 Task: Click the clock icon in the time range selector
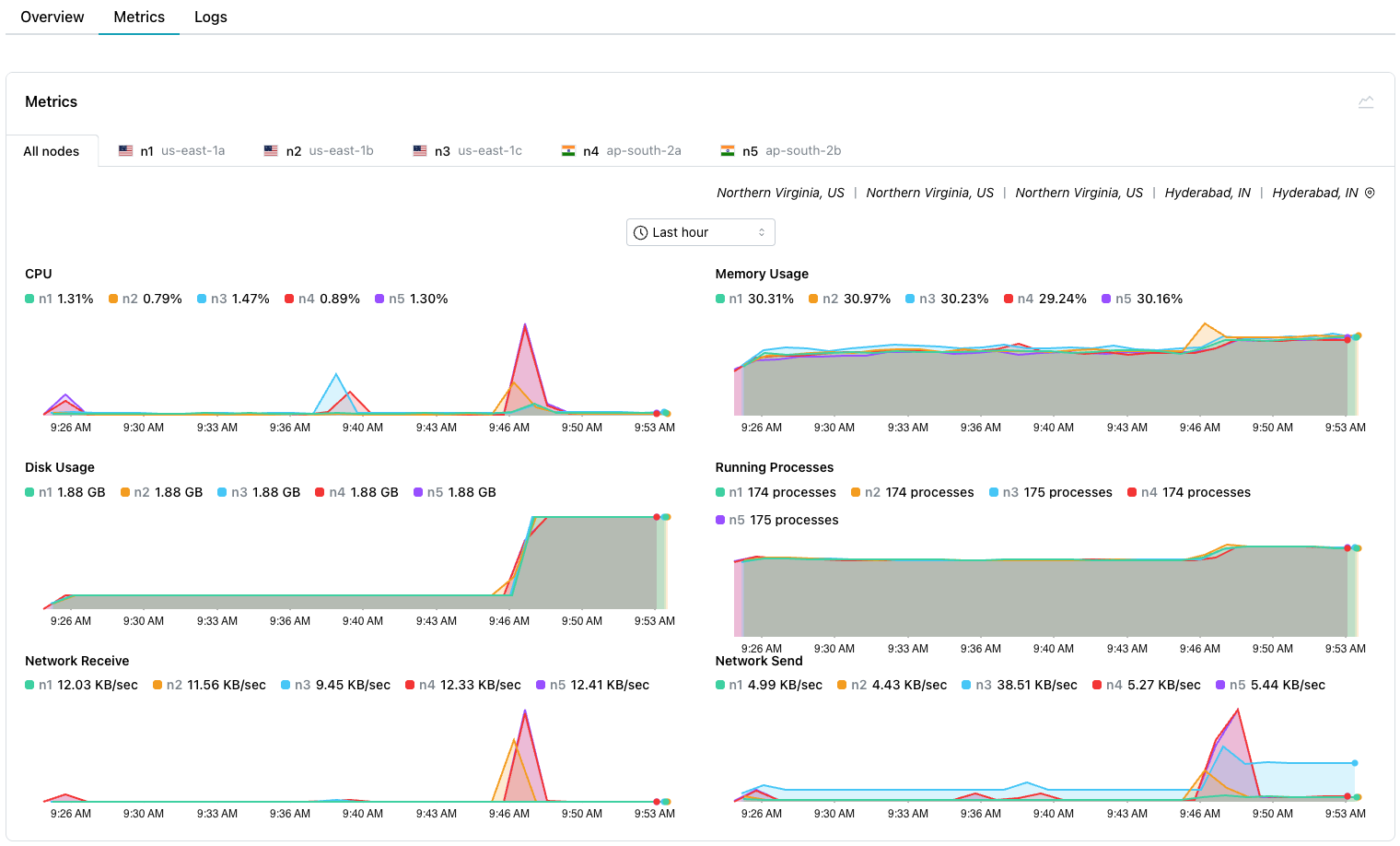(640, 231)
